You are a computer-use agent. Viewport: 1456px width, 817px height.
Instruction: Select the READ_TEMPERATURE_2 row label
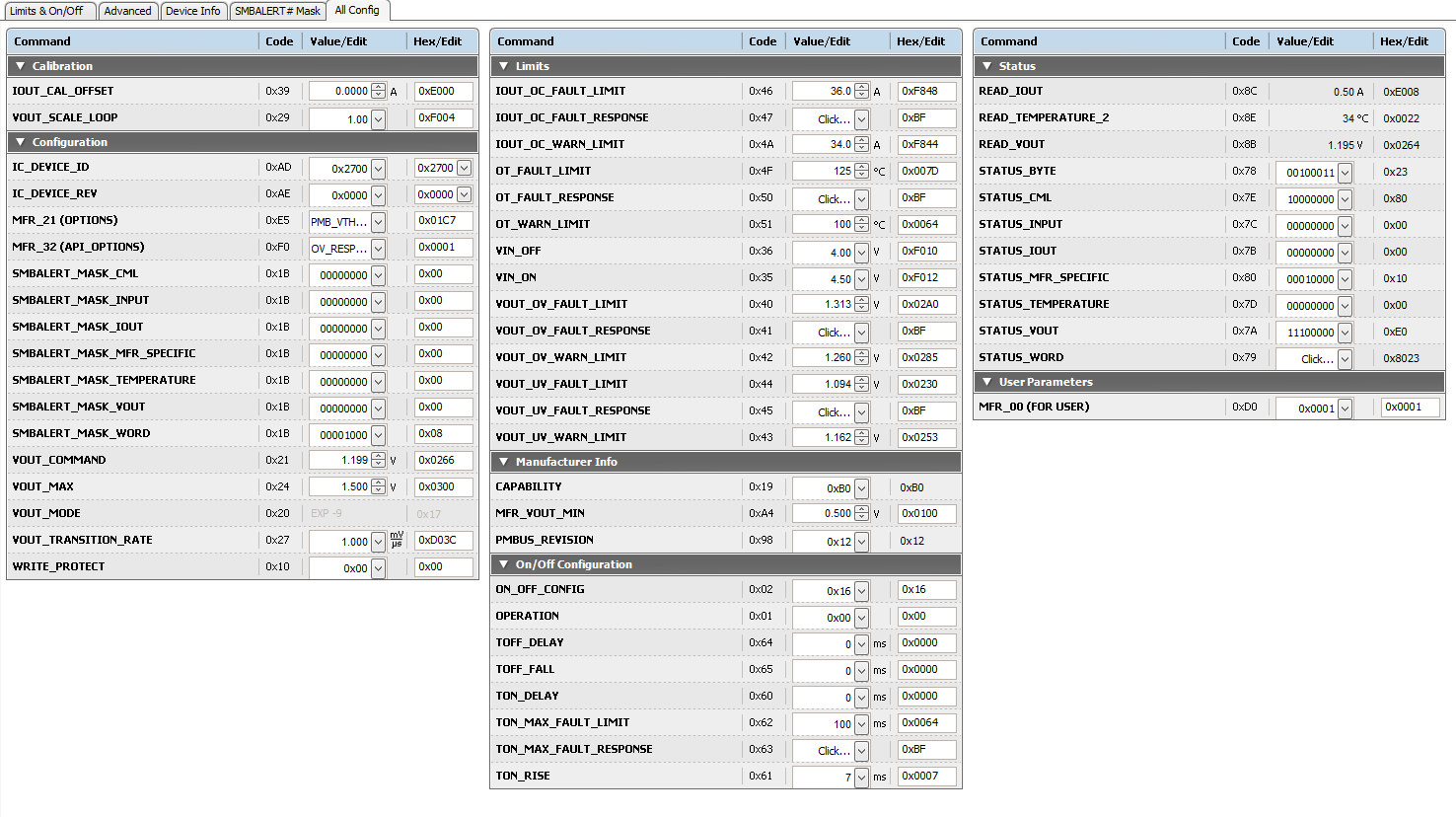(1044, 117)
